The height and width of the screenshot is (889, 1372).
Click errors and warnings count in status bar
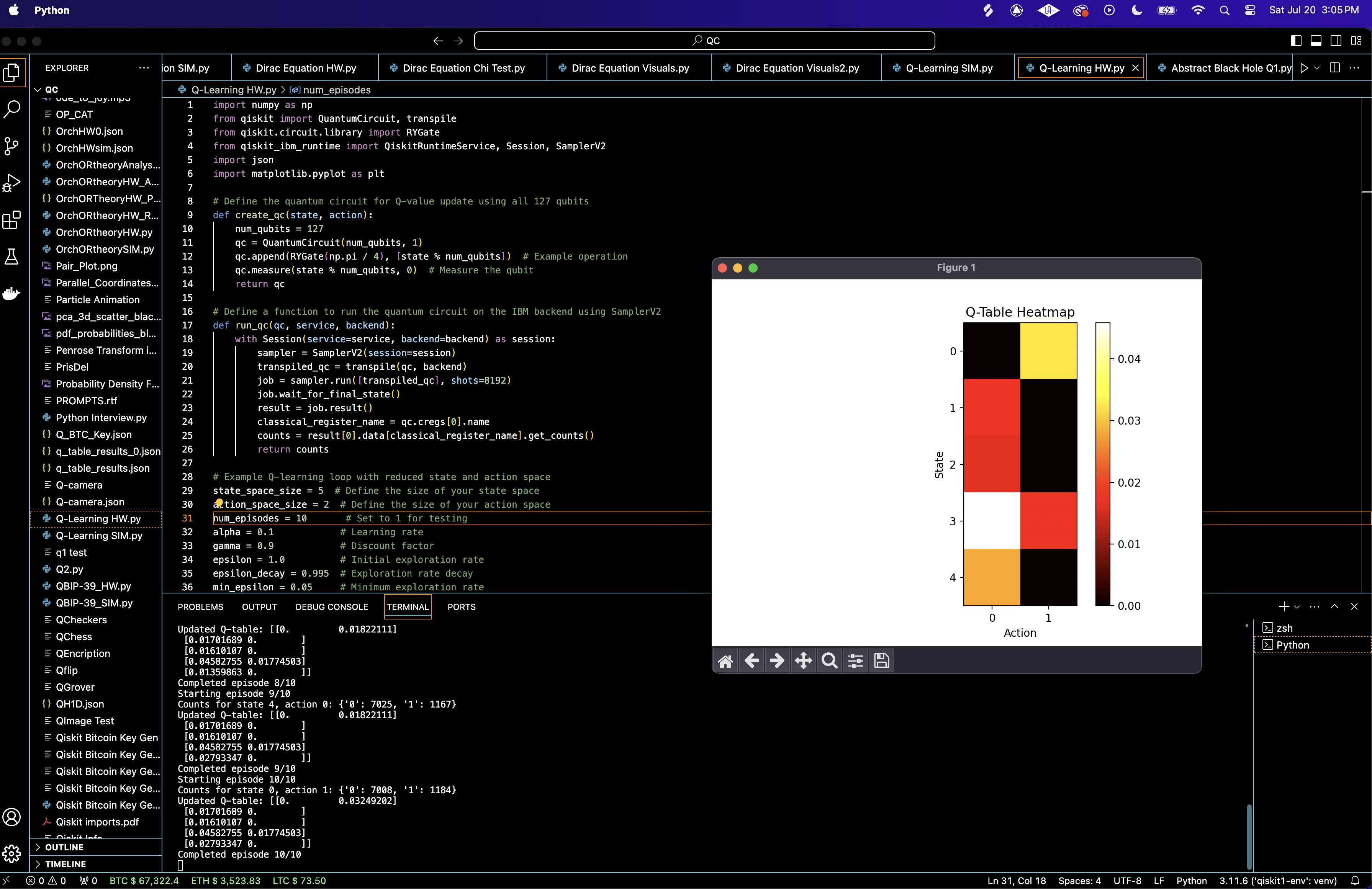point(46,881)
